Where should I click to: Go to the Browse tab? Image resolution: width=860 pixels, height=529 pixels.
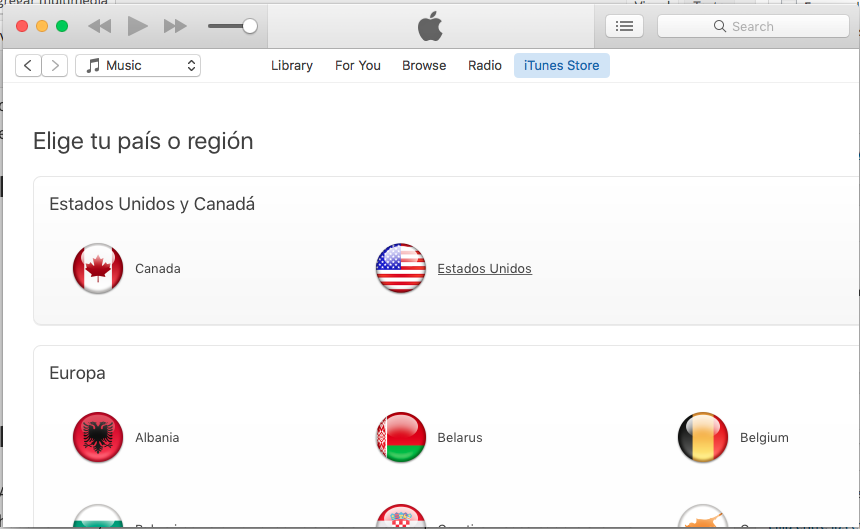424,65
